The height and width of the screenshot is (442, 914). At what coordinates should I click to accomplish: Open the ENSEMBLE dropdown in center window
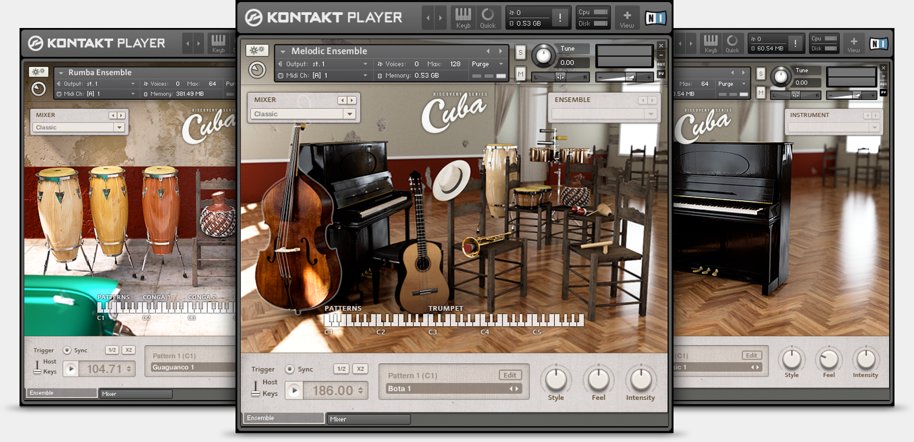tap(603, 114)
